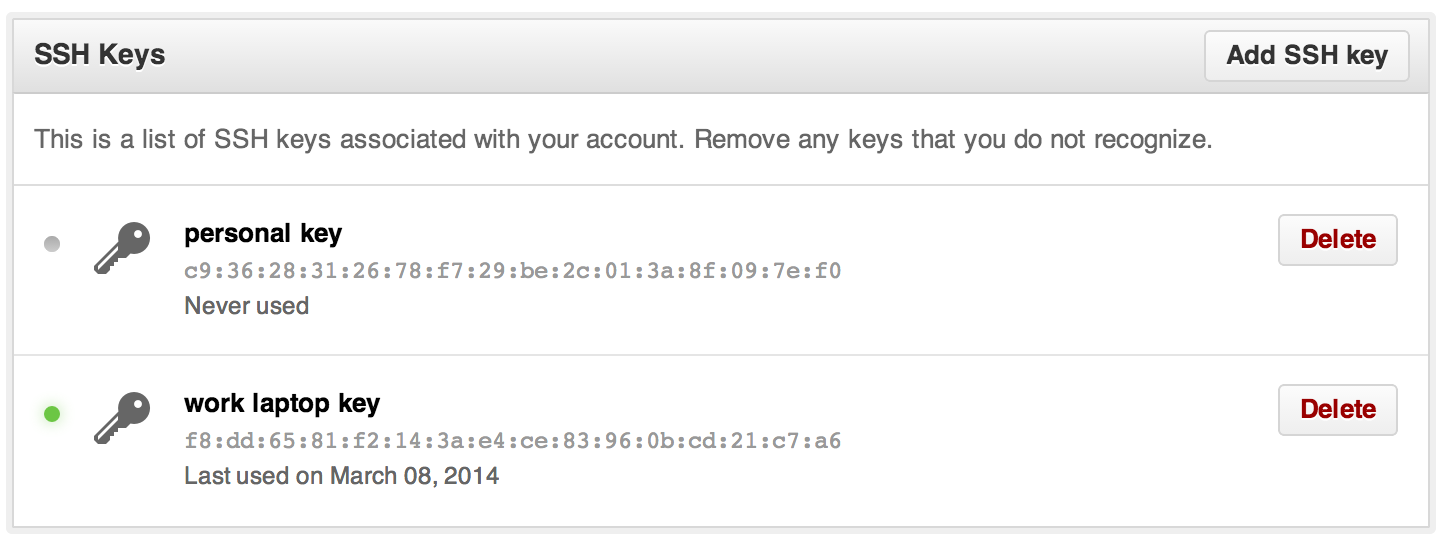This screenshot has width=1448, height=550.
Task: Delete the work laptop key
Action: (x=1337, y=410)
